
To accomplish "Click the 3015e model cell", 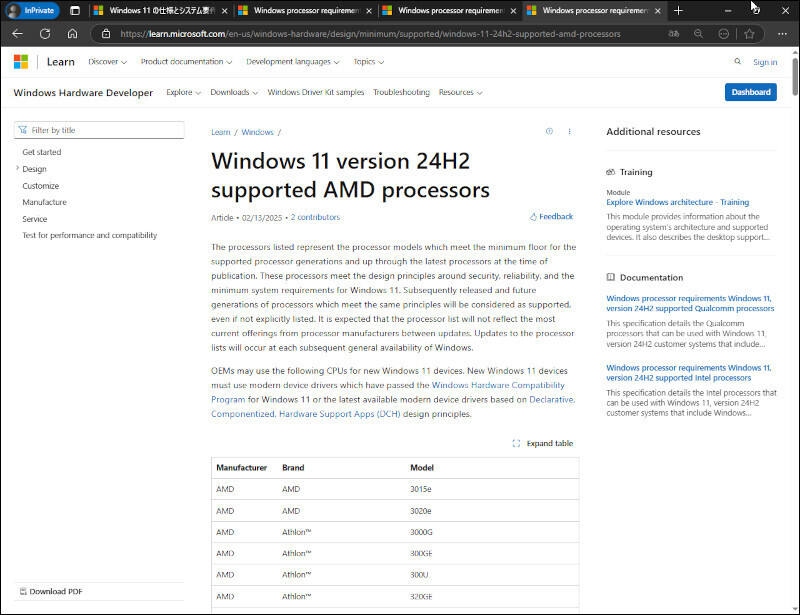I will 421,489.
